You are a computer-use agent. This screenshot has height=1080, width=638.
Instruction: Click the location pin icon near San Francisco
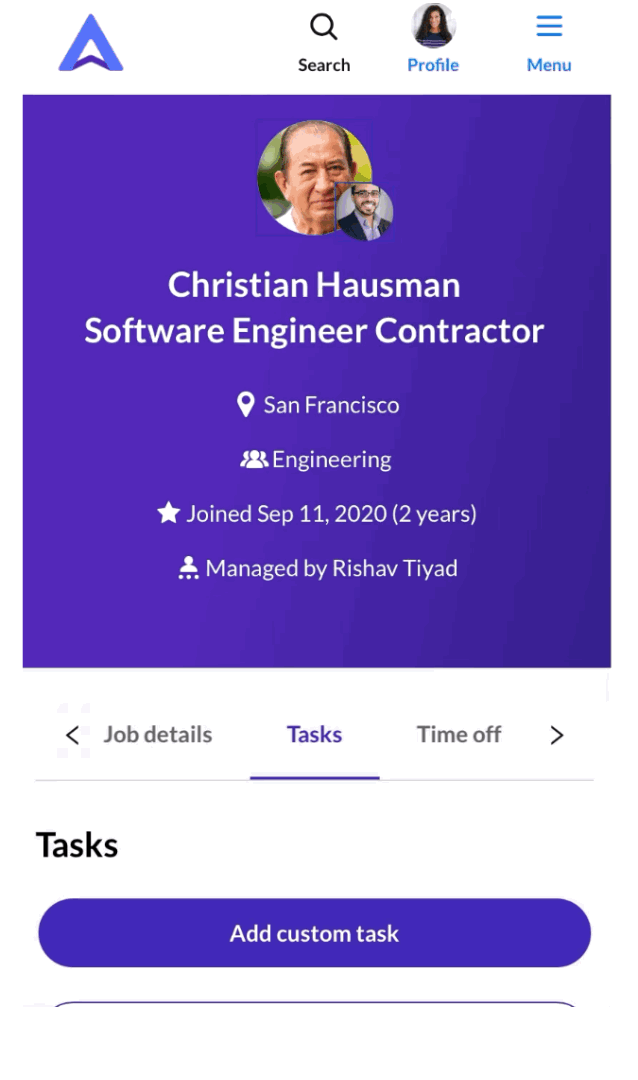(246, 404)
